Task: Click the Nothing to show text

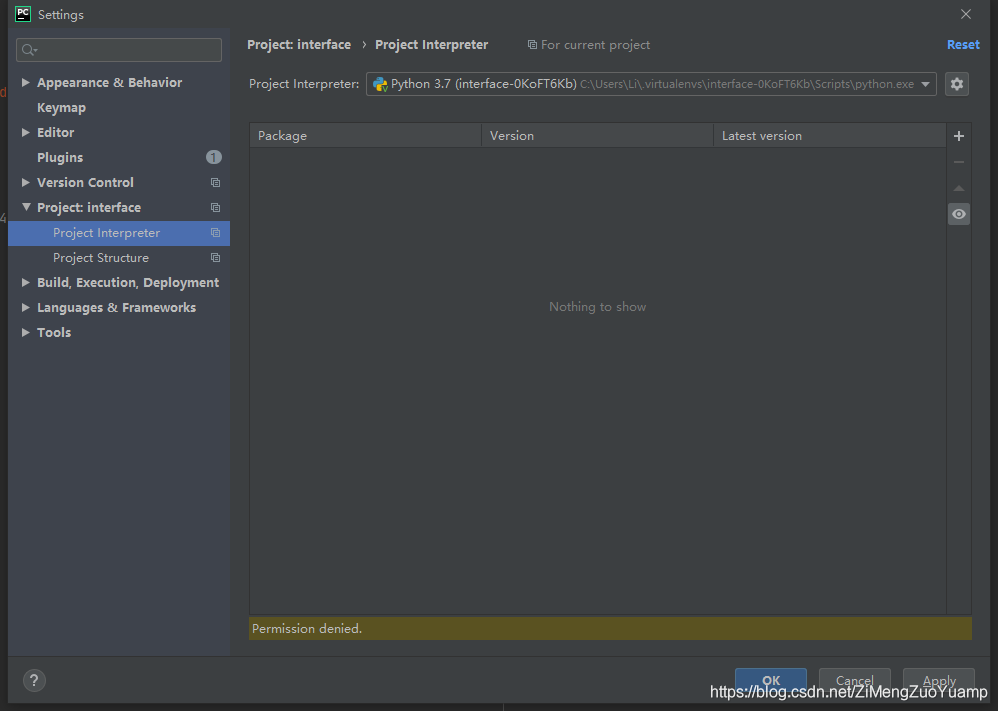Action: pos(598,307)
